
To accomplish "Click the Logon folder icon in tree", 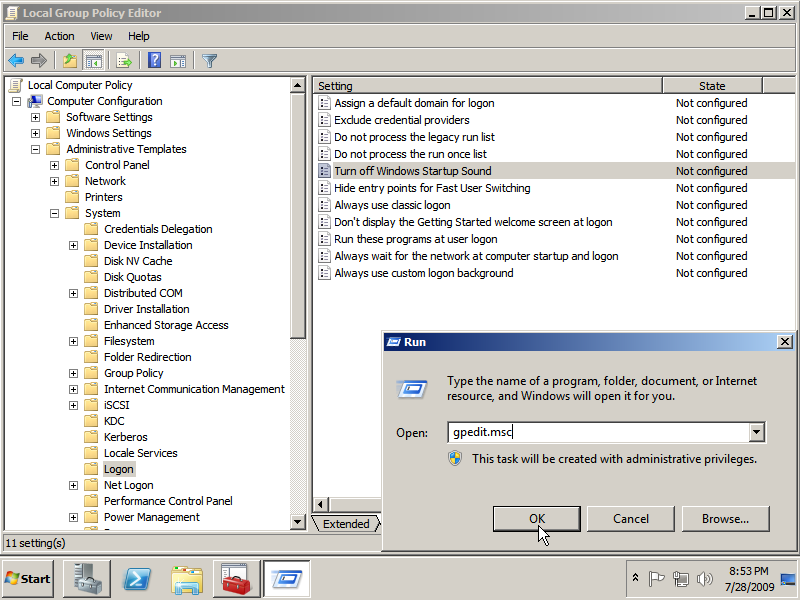I will tap(91, 469).
